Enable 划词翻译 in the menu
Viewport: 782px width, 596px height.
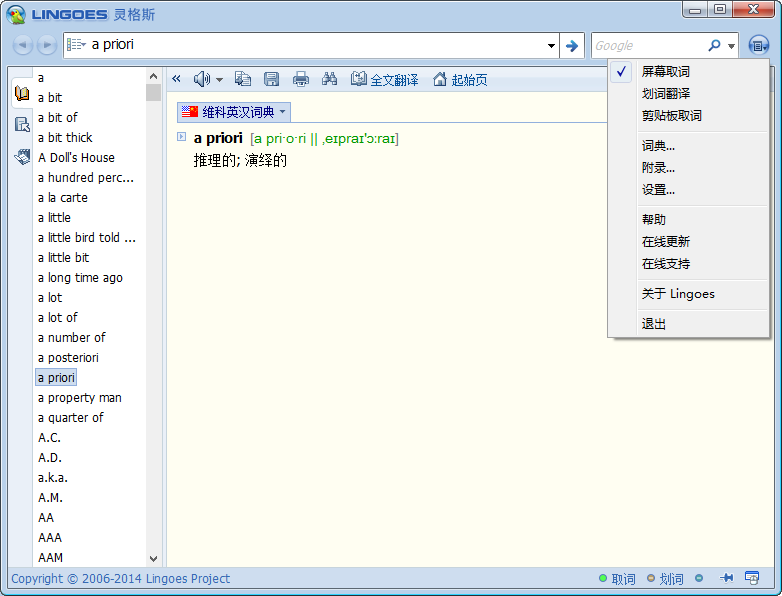point(688,93)
